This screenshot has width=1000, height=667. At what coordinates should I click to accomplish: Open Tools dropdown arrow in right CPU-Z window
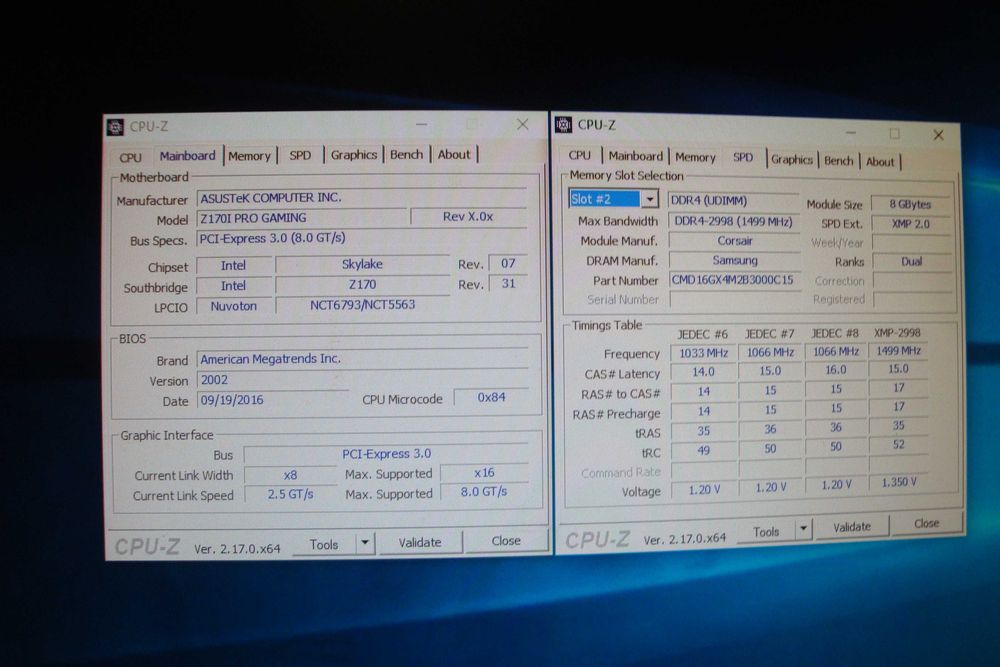(x=803, y=529)
